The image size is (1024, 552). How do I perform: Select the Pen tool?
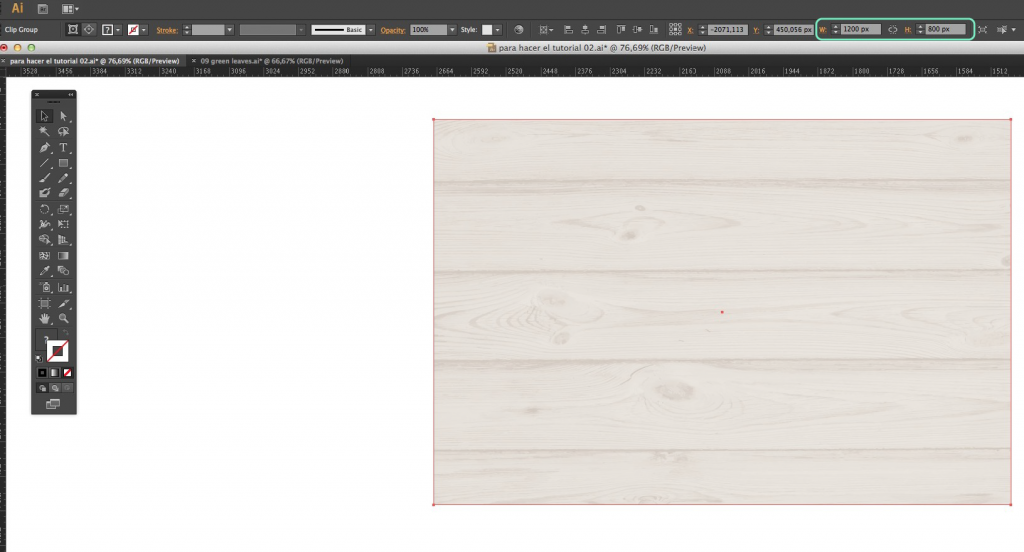point(45,147)
